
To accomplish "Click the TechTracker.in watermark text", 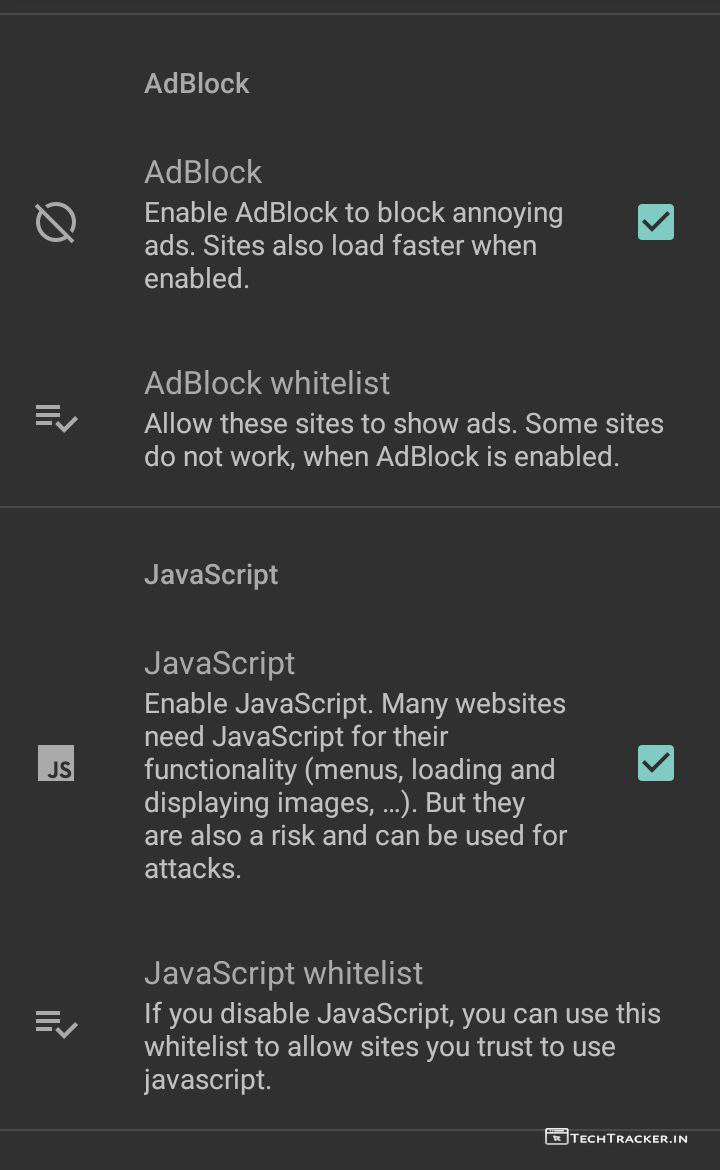I will coord(629,1137).
